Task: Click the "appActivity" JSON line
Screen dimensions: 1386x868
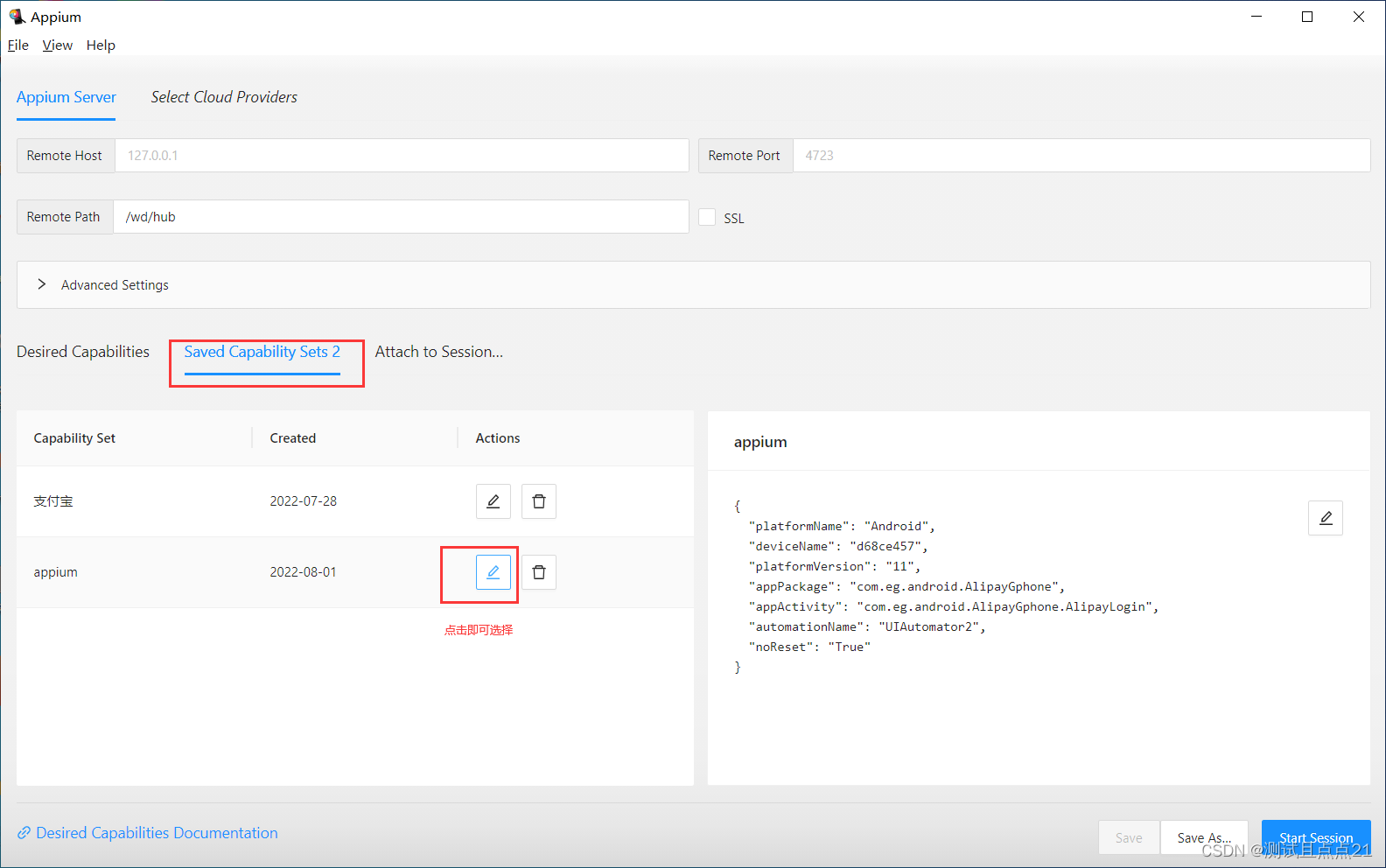Action: [x=954, y=606]
